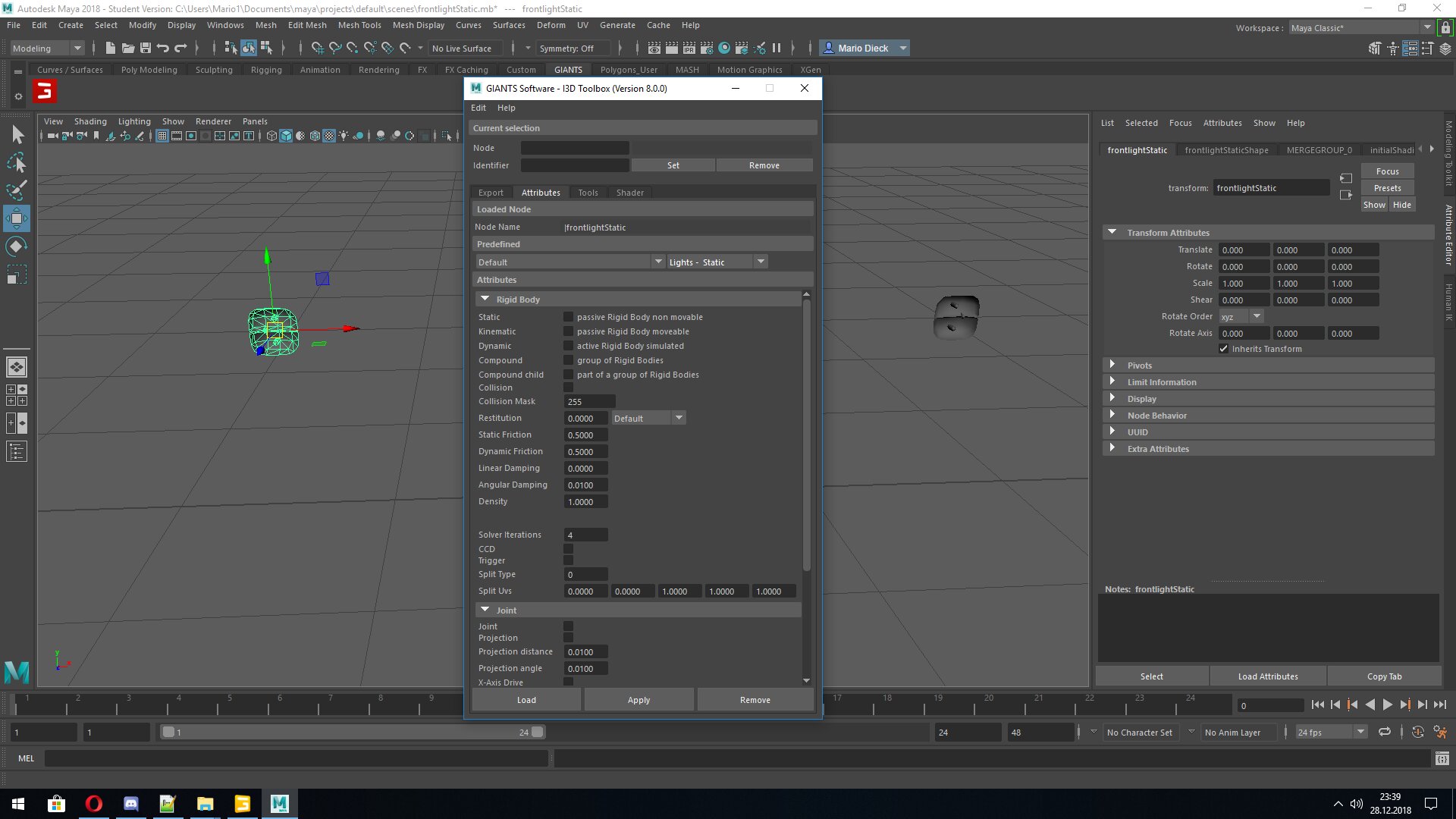1456x819 pixels.
Task: Redo the last action
Action: (x=180, y=48)
